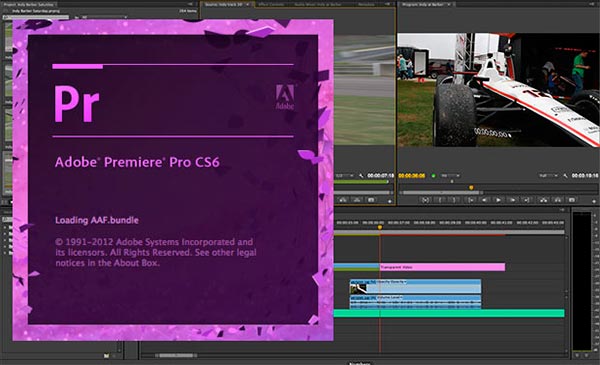Click Export Frame camera icon in Program monitor
Screen dimensions: 600x365
pos(572,200)
